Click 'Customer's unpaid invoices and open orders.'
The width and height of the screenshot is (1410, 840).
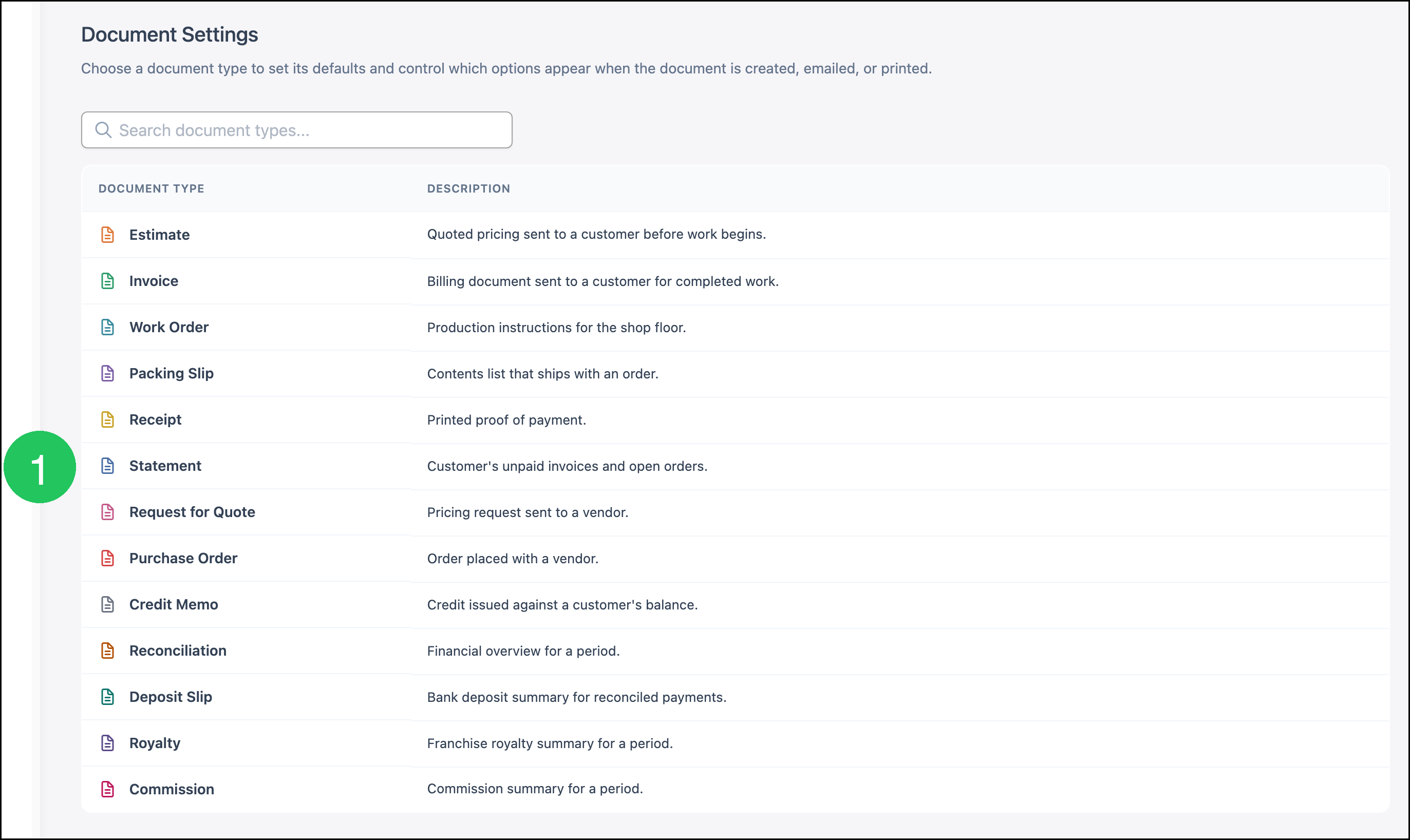pyautogui.click(x=567, y=466)
